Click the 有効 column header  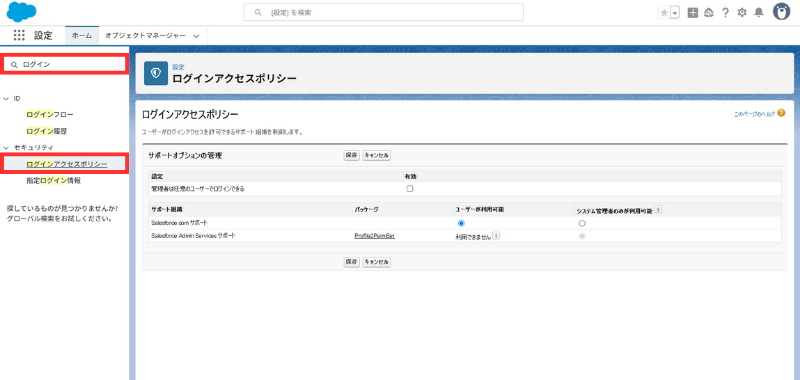[x=411, y=176]
